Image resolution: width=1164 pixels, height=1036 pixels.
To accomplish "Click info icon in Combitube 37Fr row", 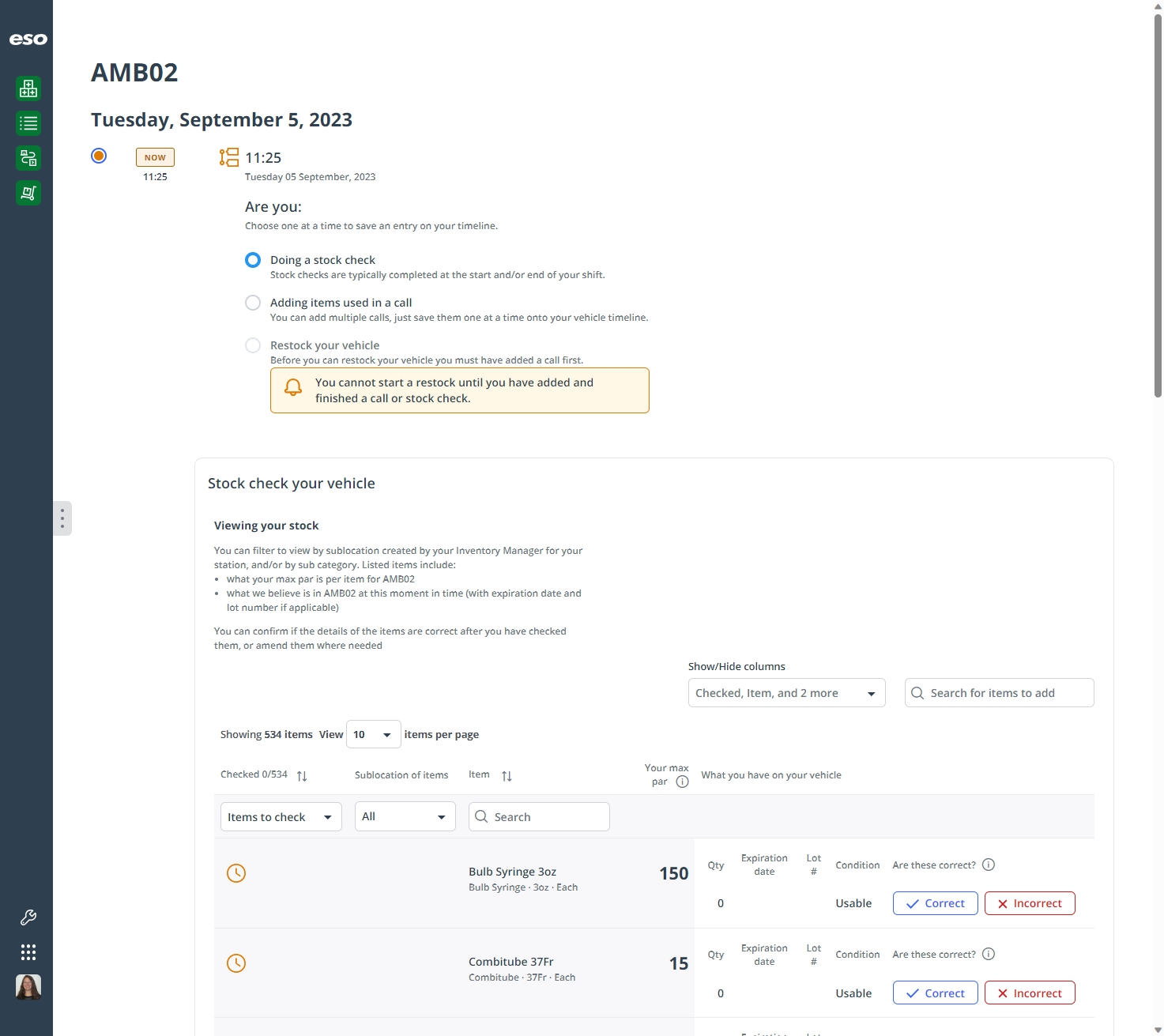I will [989, 954].
